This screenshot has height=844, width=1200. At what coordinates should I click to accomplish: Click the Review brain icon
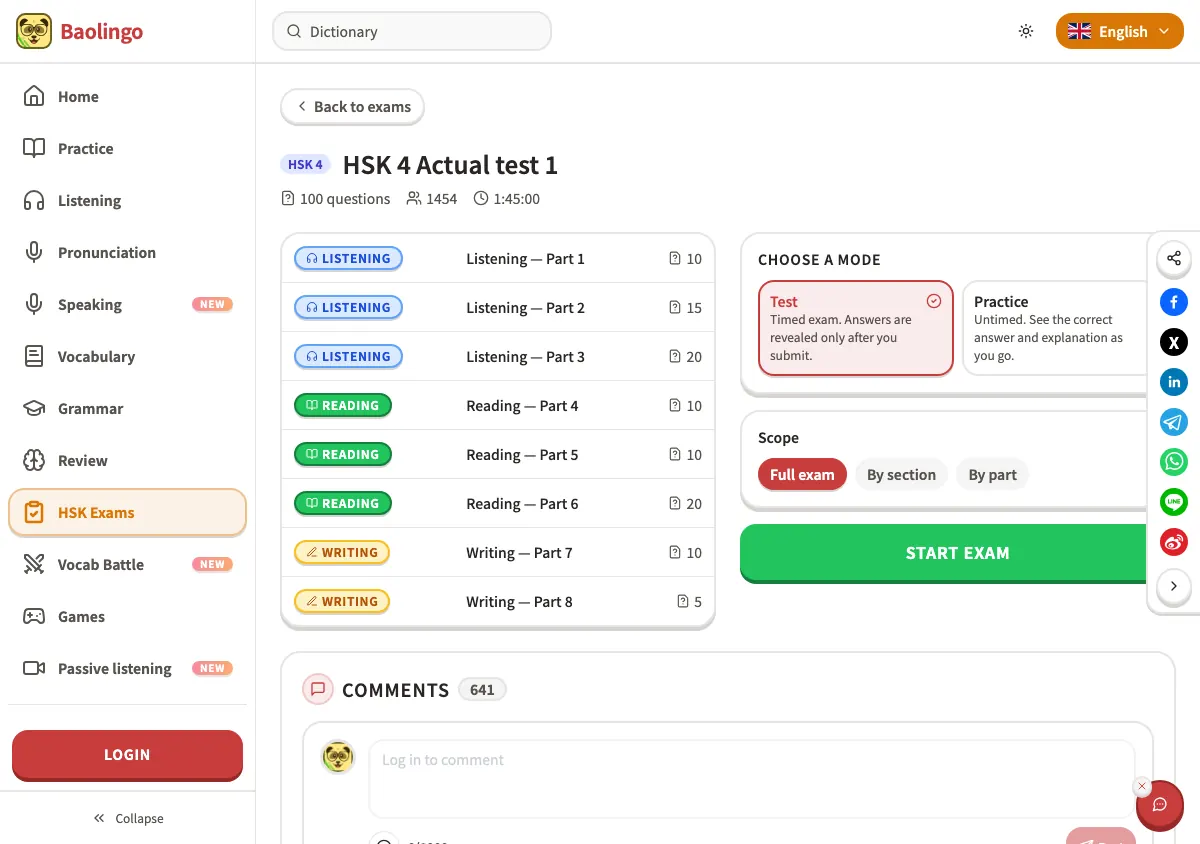pyautogui.click(x=34, y=460)
